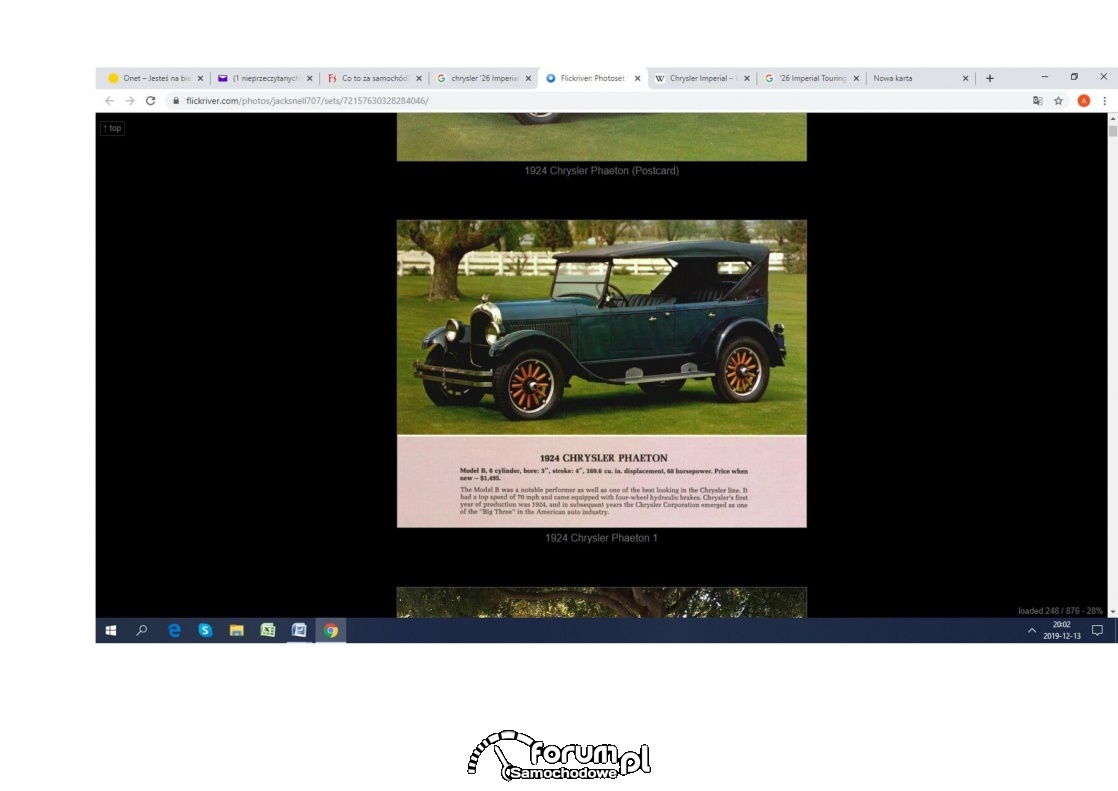1118x791 pixels.
Task: Open the partially visible photo with the tree
Action: (602, 603)
